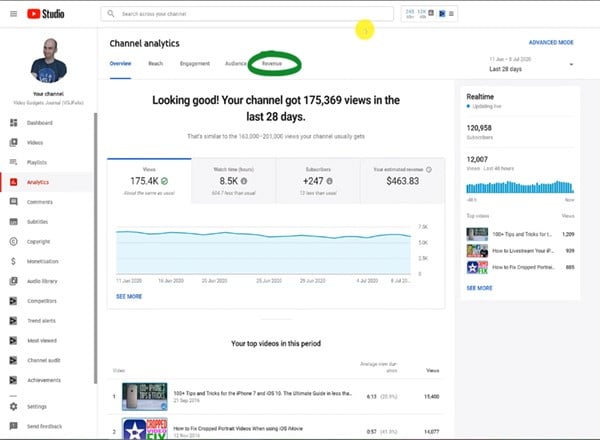Click the realtime 48 hours bar chart

(x=520, y=187)
